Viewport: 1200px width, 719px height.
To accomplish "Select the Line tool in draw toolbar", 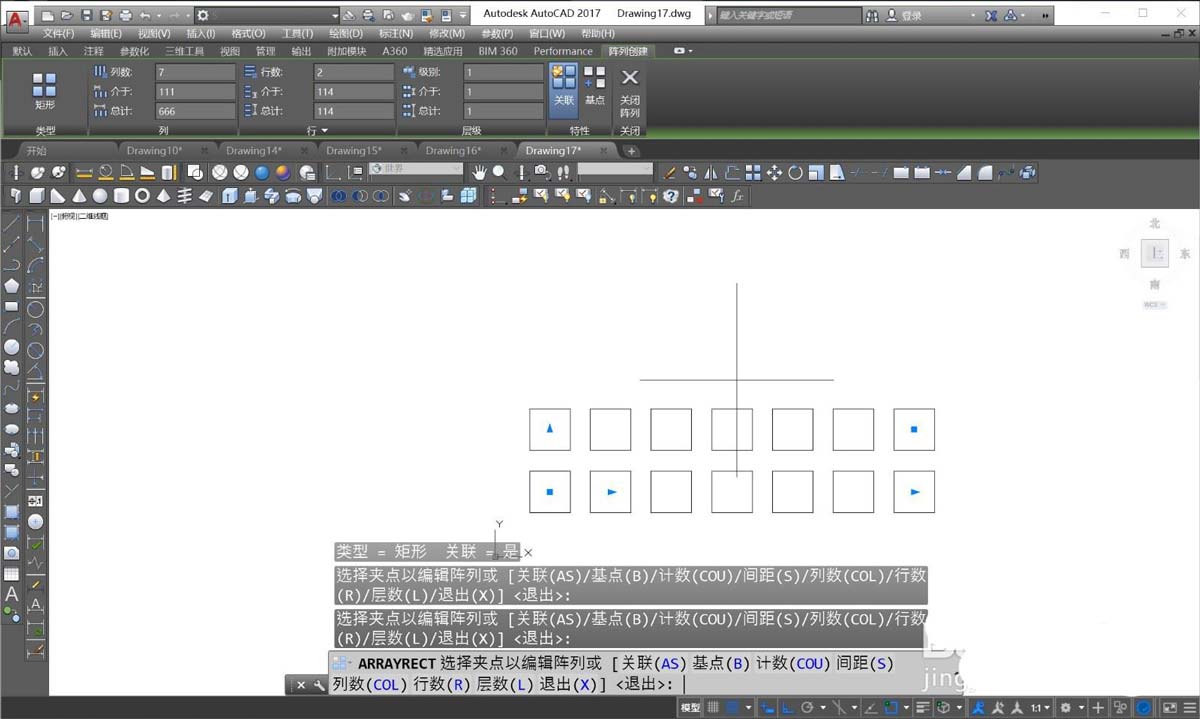I will click(x=12, y=222).
